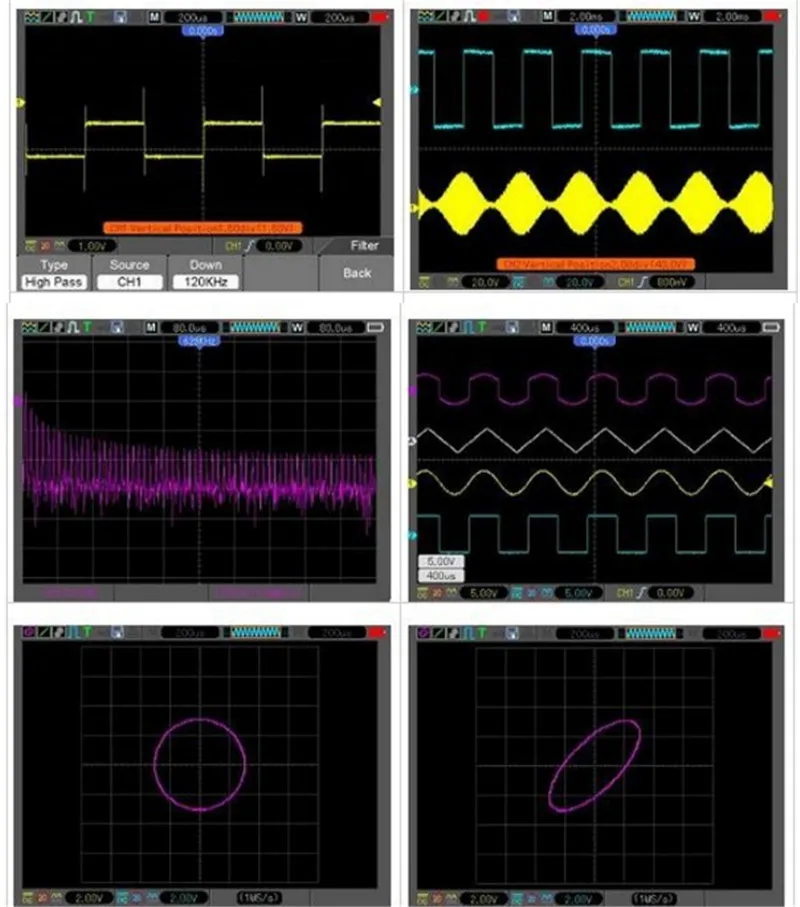Click the 400us M timebase on four-channel screen
Image resolution: width=800 pixels, height=907 pixels.
(x=584, y=328)
